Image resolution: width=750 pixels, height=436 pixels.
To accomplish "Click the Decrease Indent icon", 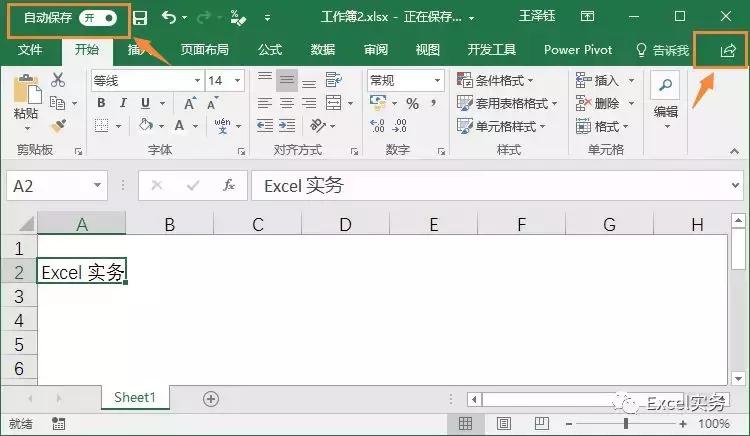I will pos(265,126).
